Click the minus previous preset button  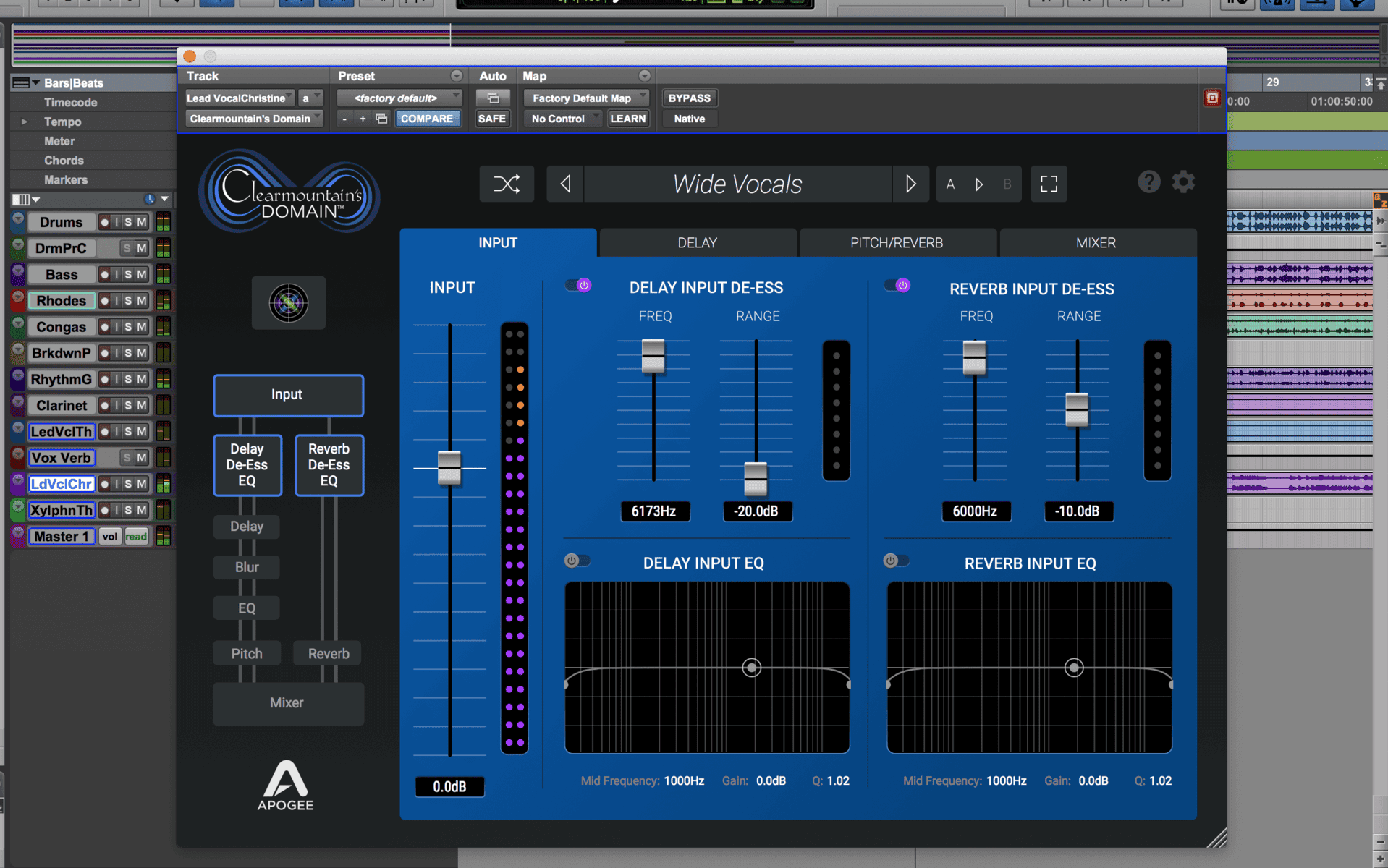(x=344, y=119)
